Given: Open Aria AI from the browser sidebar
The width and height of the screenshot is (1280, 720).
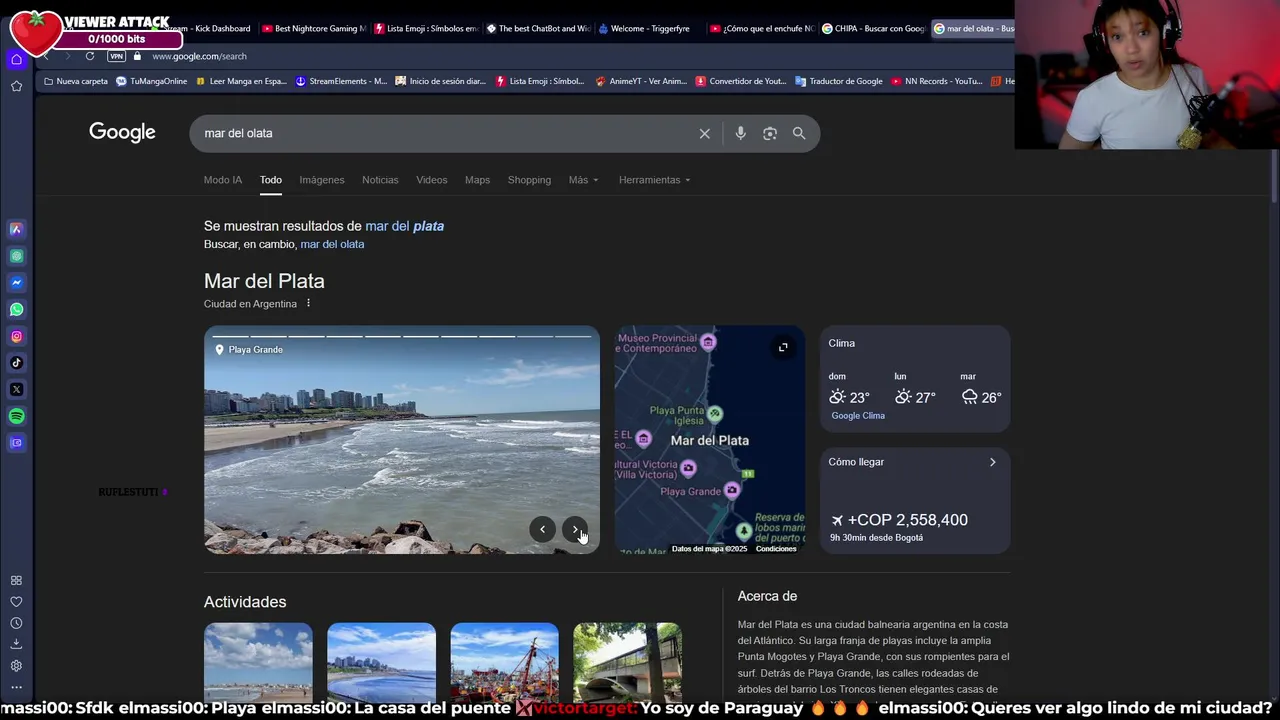Looking at the screenshot, I should coord(16,229).
